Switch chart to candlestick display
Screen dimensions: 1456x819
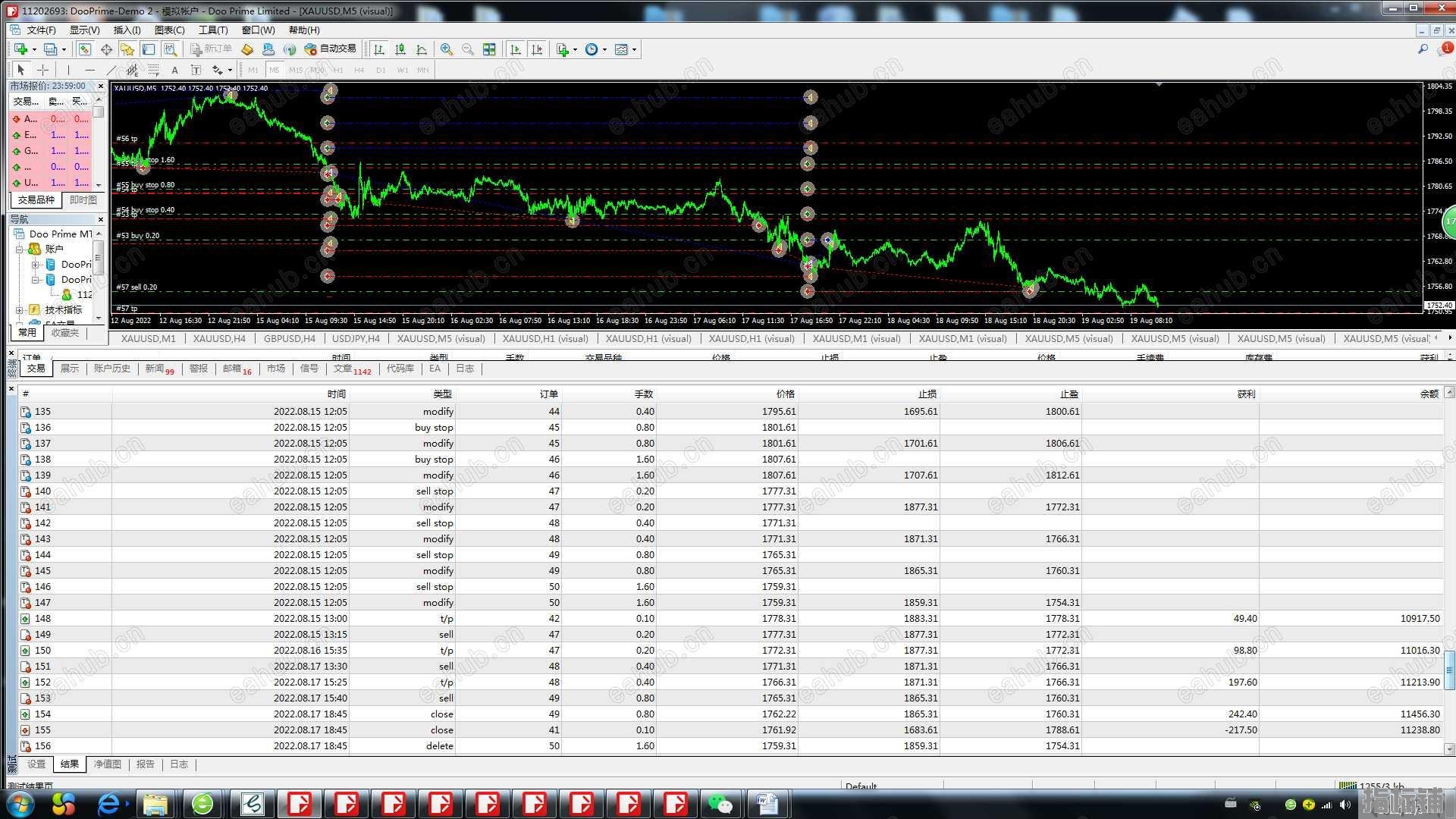[x=400, y=49]
